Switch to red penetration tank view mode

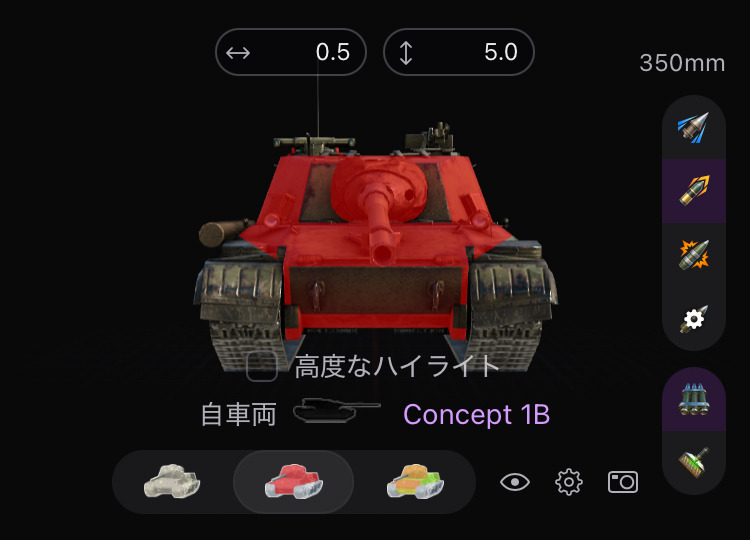pos(293,482)
